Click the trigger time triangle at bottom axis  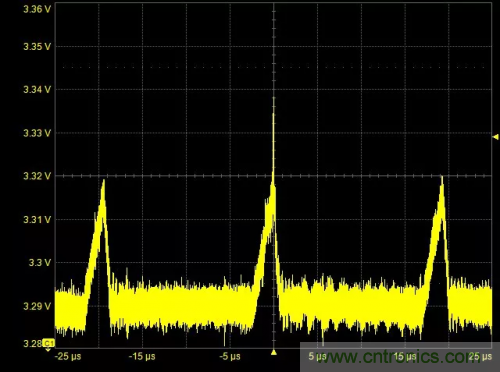tap(274, 352)
